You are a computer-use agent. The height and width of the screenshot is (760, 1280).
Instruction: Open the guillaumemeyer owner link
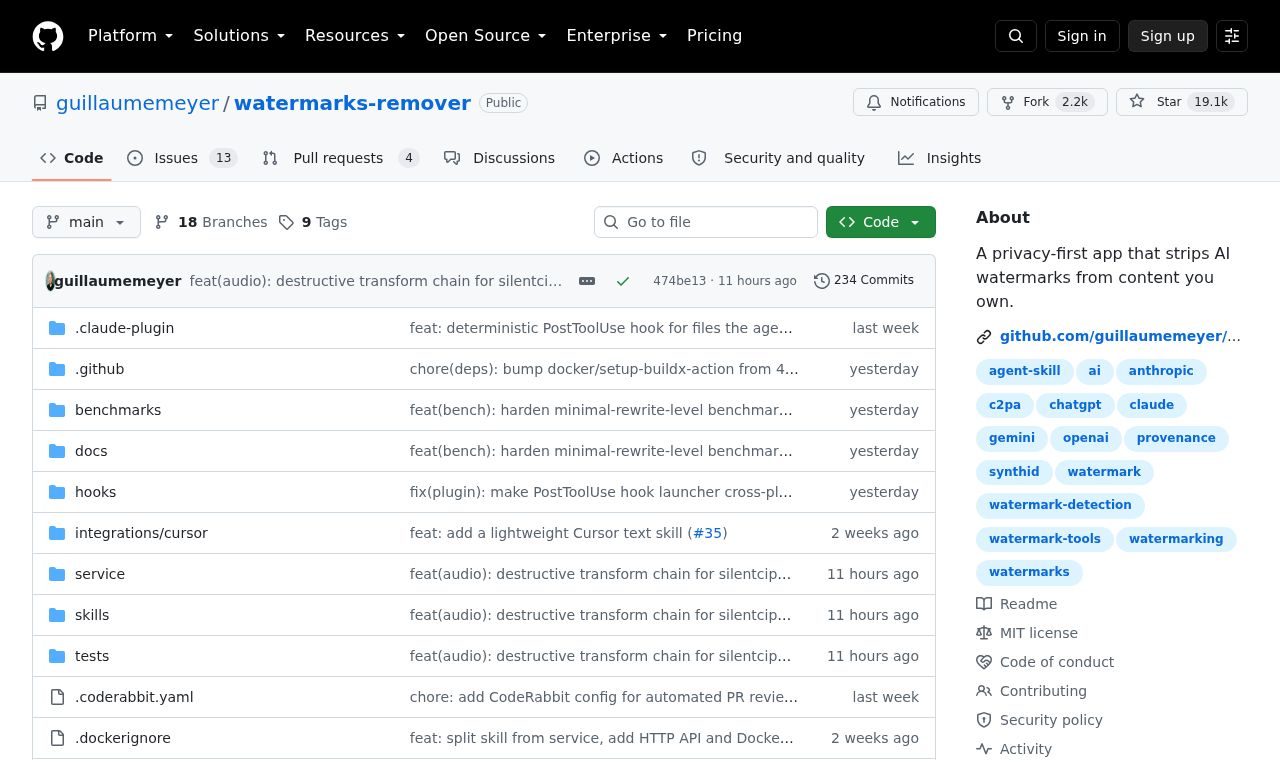(x=137, y=103)
